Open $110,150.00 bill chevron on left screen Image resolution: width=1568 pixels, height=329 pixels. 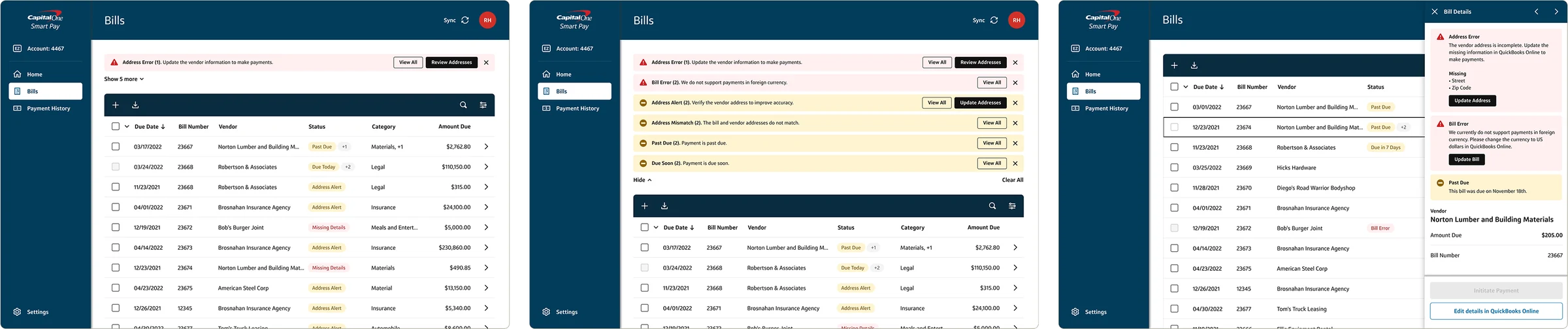pyautogui.click(x=486, y=167)
